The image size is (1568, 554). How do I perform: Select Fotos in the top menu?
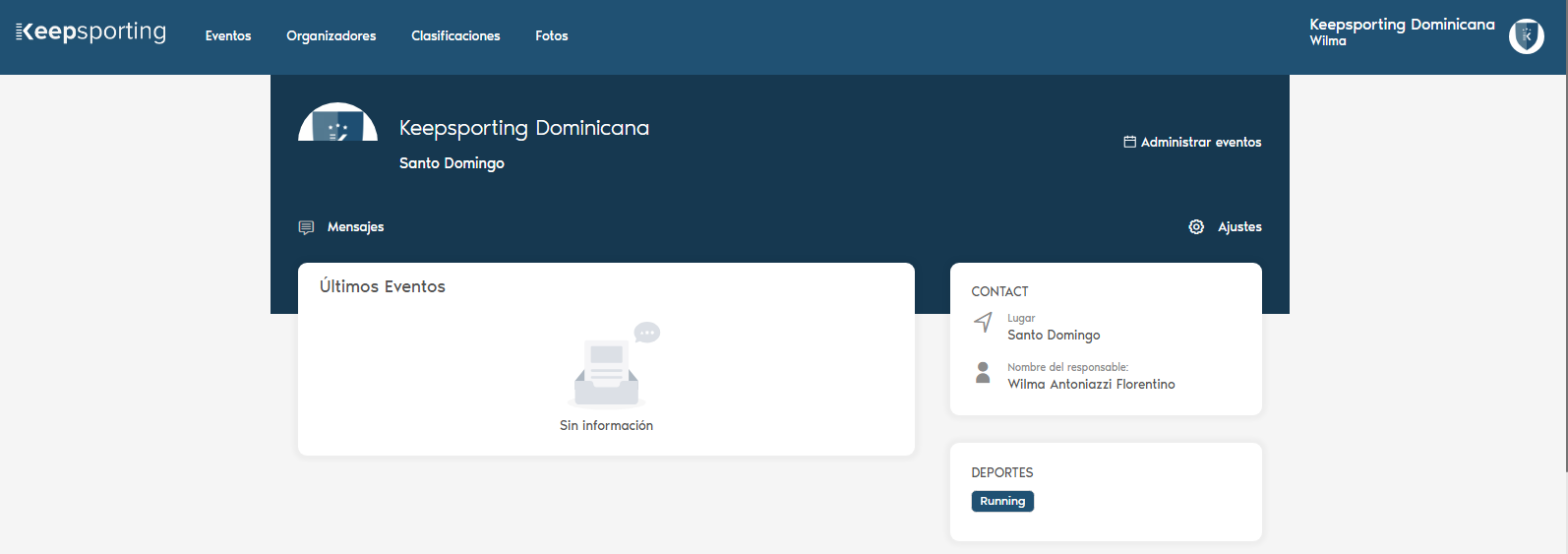[x=551, y=36]
